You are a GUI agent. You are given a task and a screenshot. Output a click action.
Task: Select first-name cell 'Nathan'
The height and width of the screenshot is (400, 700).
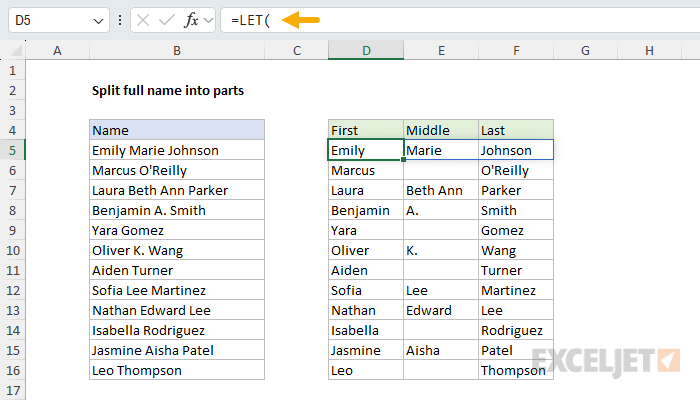366,310
